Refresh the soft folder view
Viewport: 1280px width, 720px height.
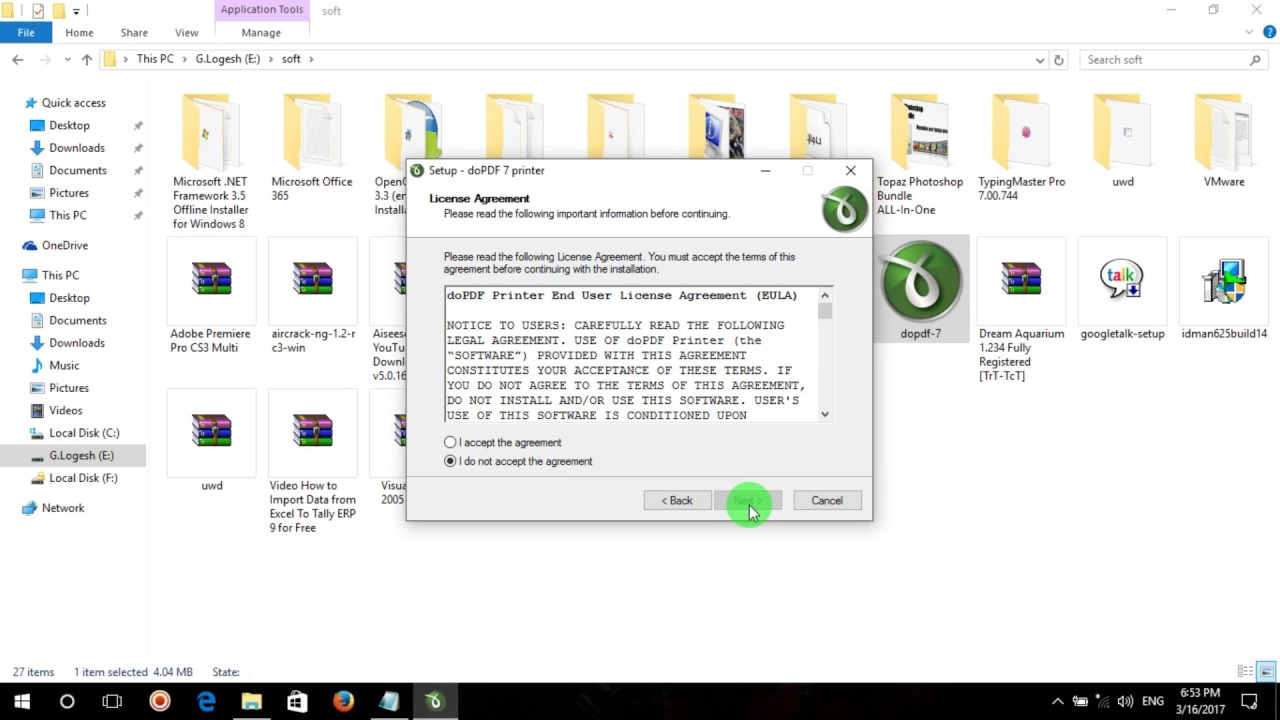[1059, 60]
